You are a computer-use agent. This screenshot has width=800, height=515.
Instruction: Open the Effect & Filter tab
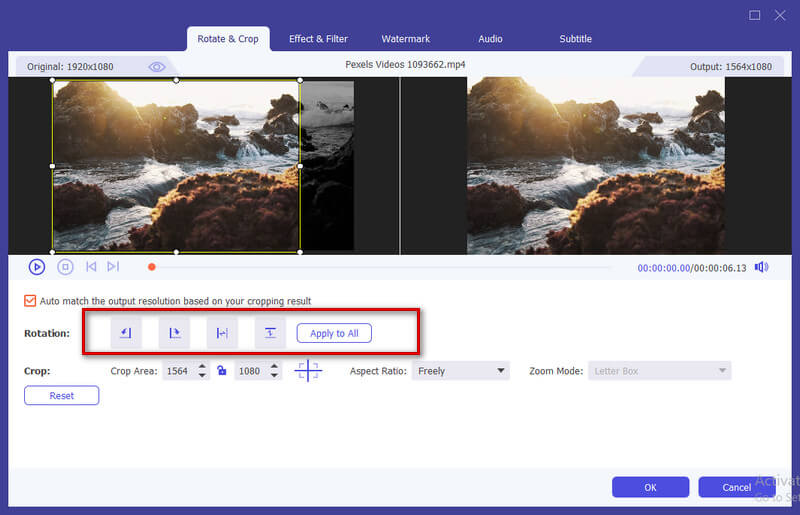(x=318, y=39)
